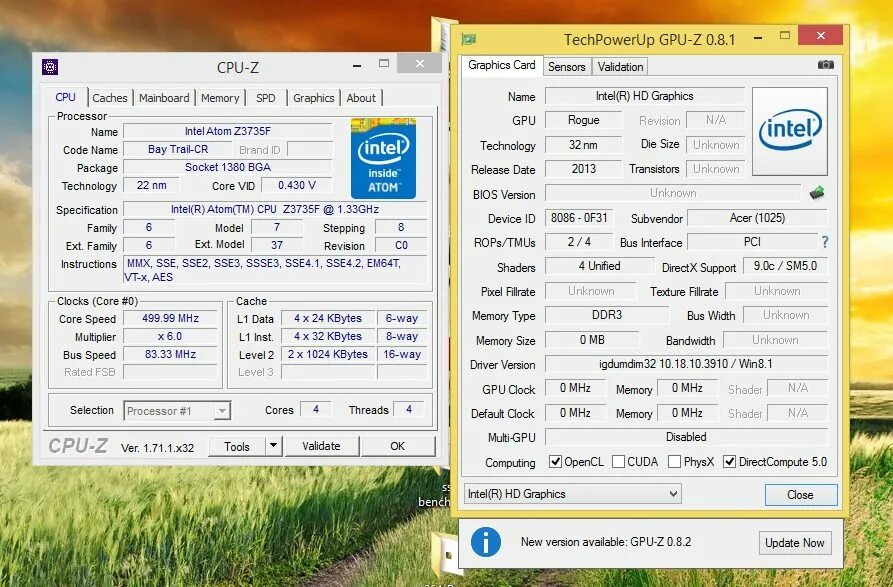
Task: Click the Code Name value Bay Trail-CR
Action: click(x=178, y=149)
